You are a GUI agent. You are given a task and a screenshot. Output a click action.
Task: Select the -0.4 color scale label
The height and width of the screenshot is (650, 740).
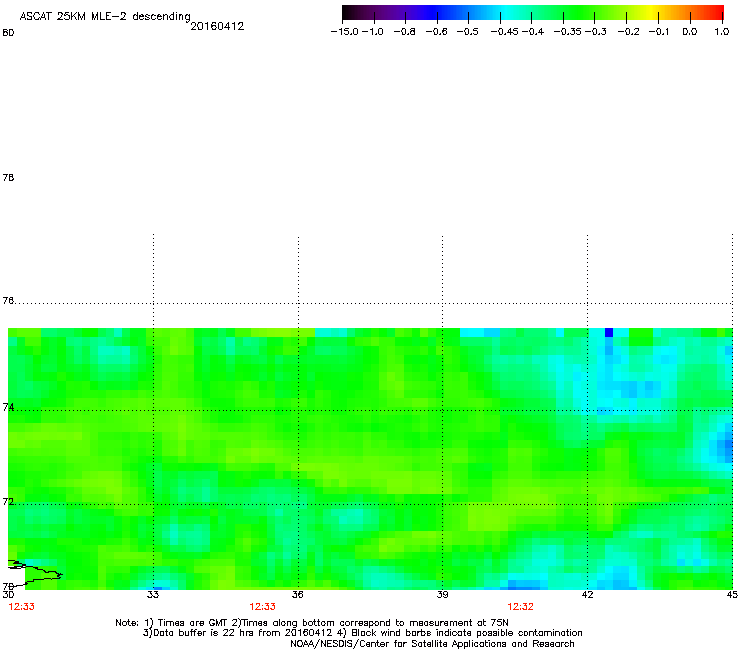tap(533, 32)
